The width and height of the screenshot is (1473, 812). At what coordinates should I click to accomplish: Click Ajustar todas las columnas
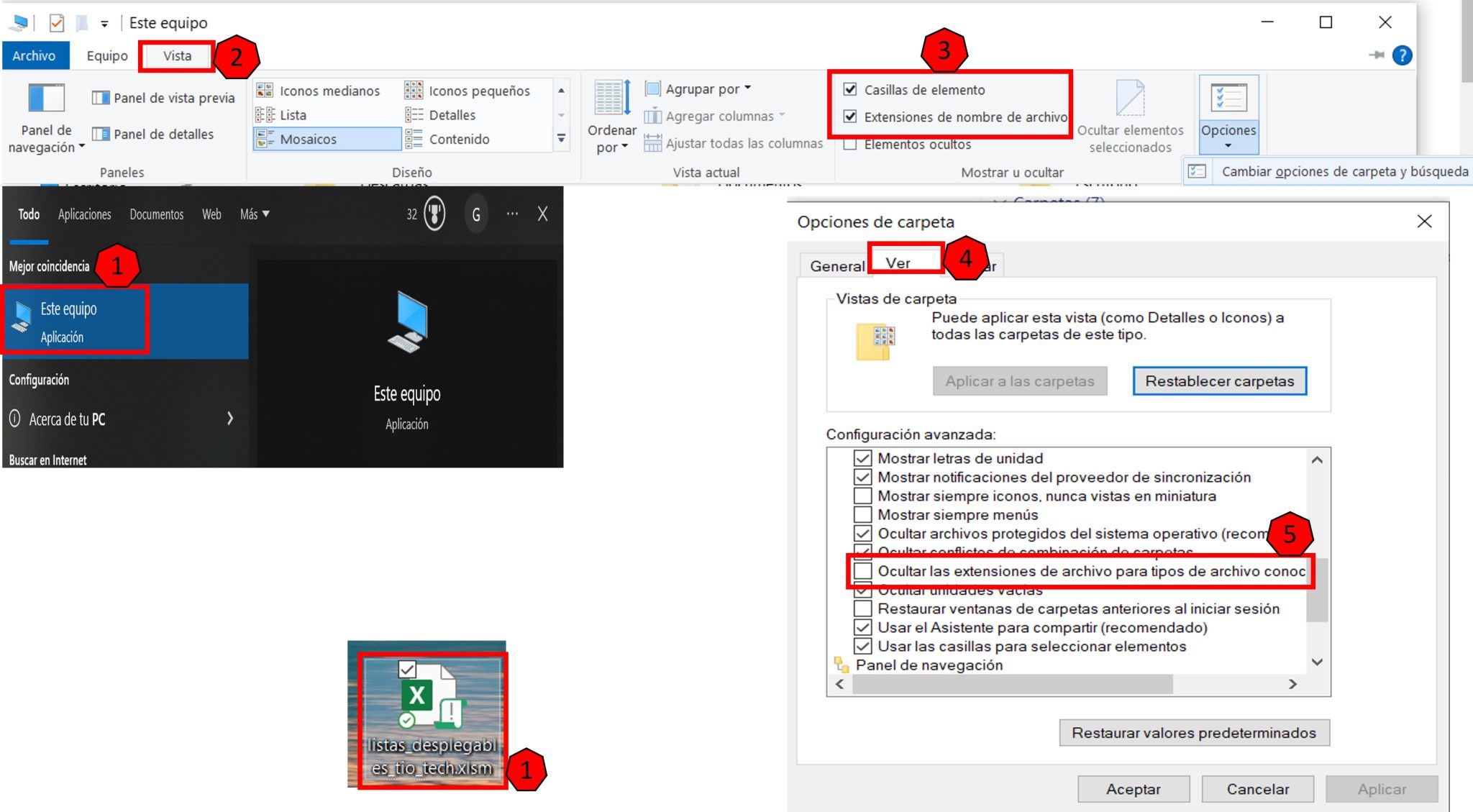pyautogui.click(x=733, y=143)
